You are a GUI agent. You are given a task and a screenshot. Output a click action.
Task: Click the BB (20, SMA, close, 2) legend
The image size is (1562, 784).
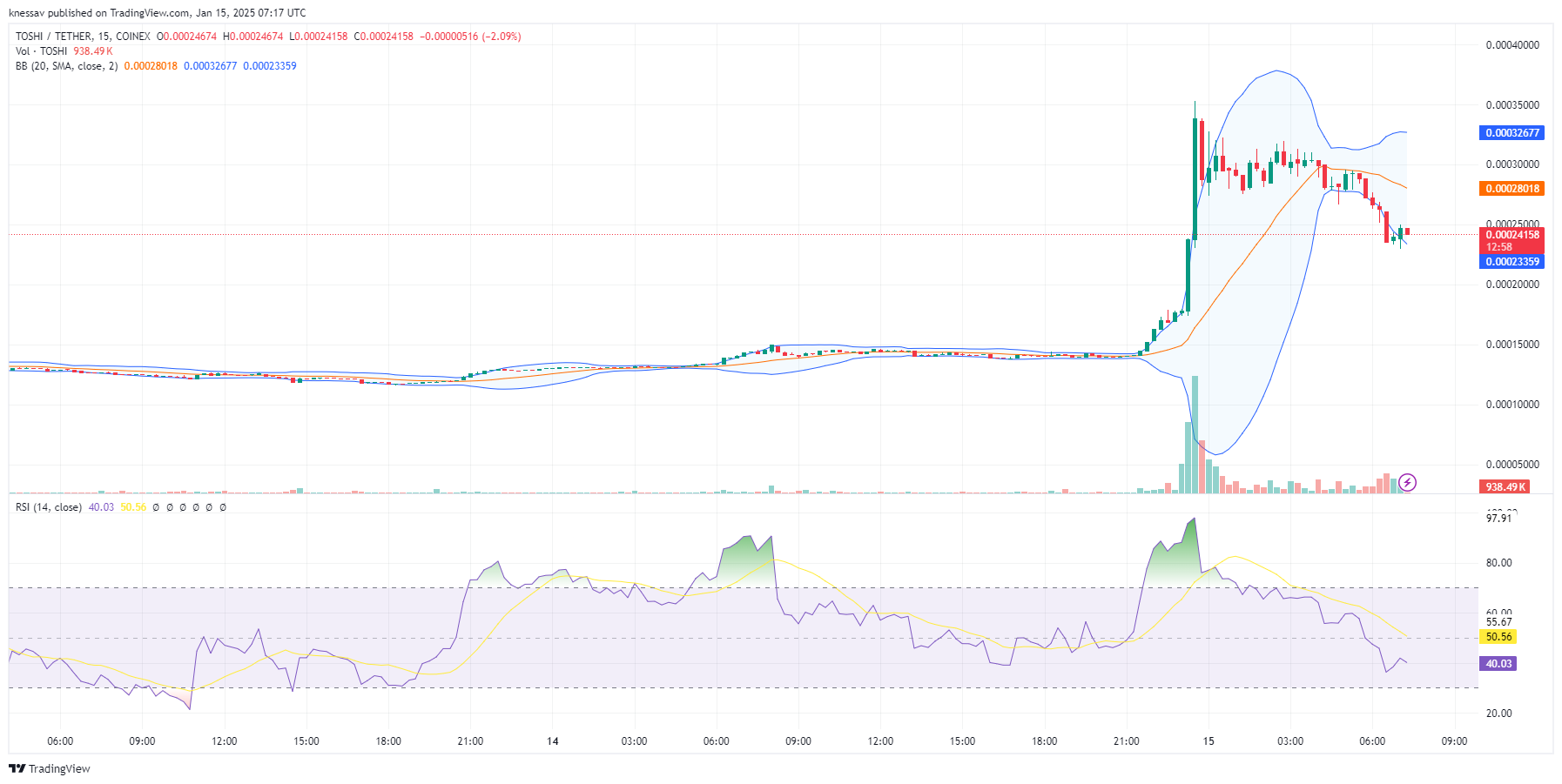tap(66, 66)
